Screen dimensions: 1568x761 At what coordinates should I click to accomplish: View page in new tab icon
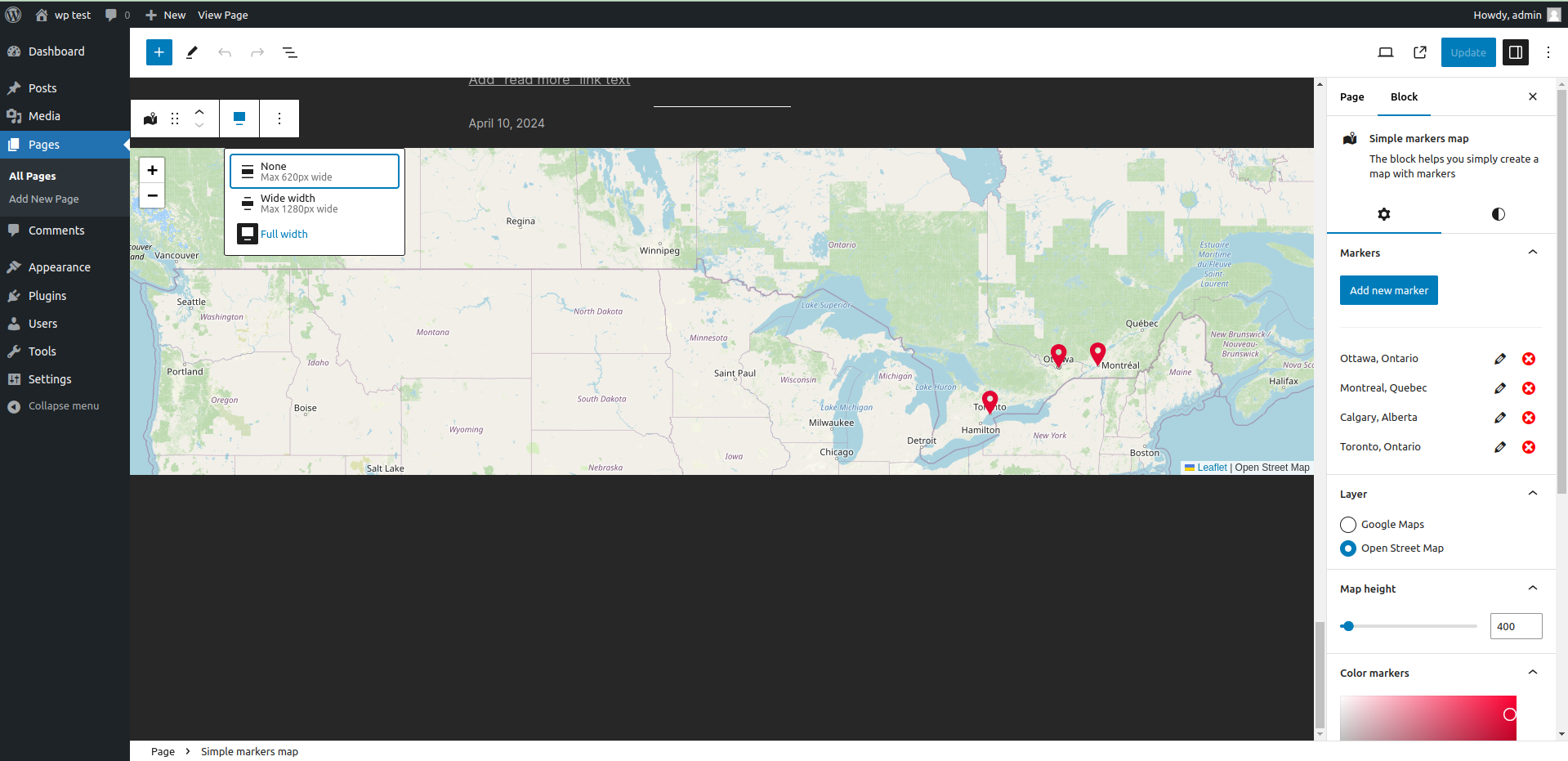(1420, 52)
